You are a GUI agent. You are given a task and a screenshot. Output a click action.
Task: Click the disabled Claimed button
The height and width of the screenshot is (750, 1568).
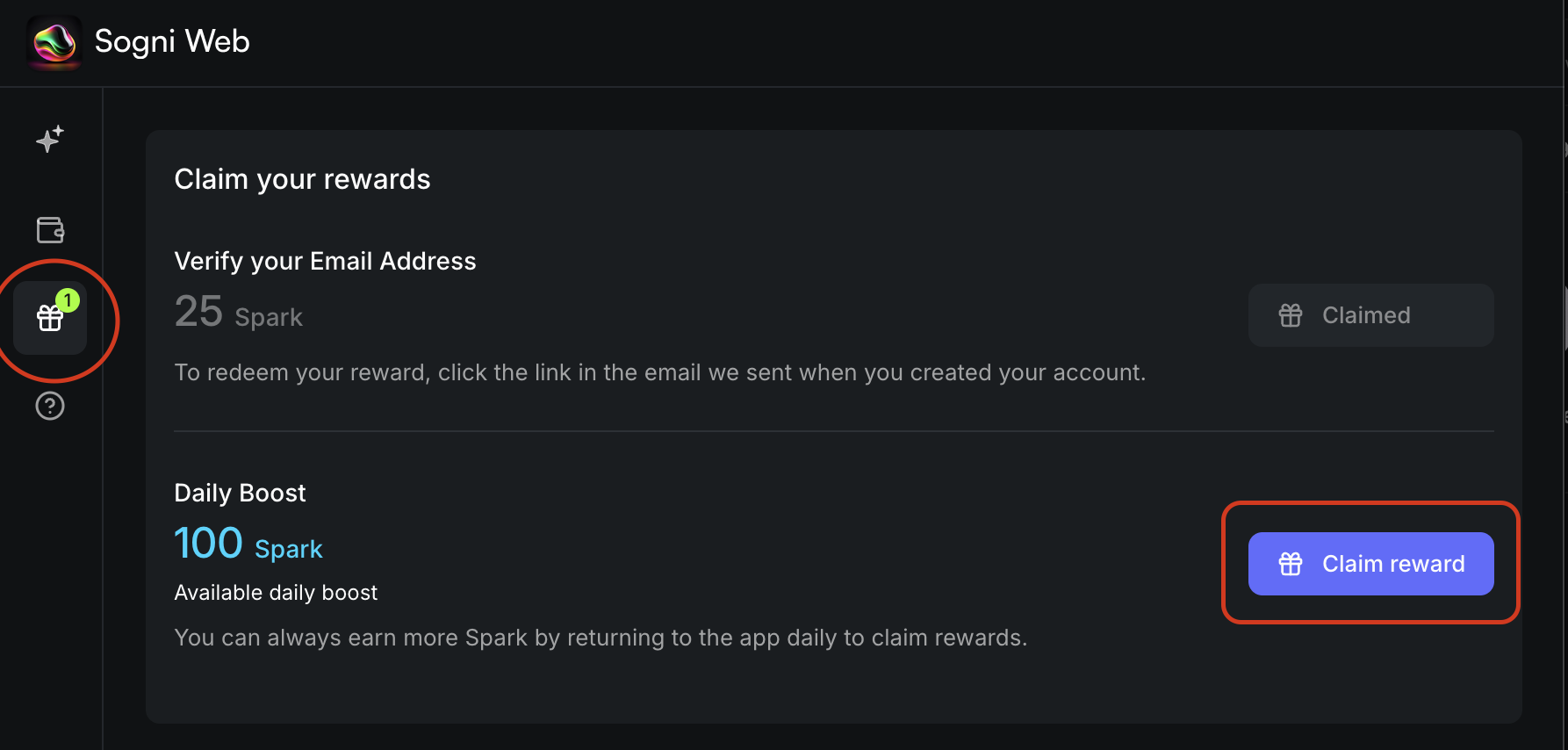[x=1370, y=315]
